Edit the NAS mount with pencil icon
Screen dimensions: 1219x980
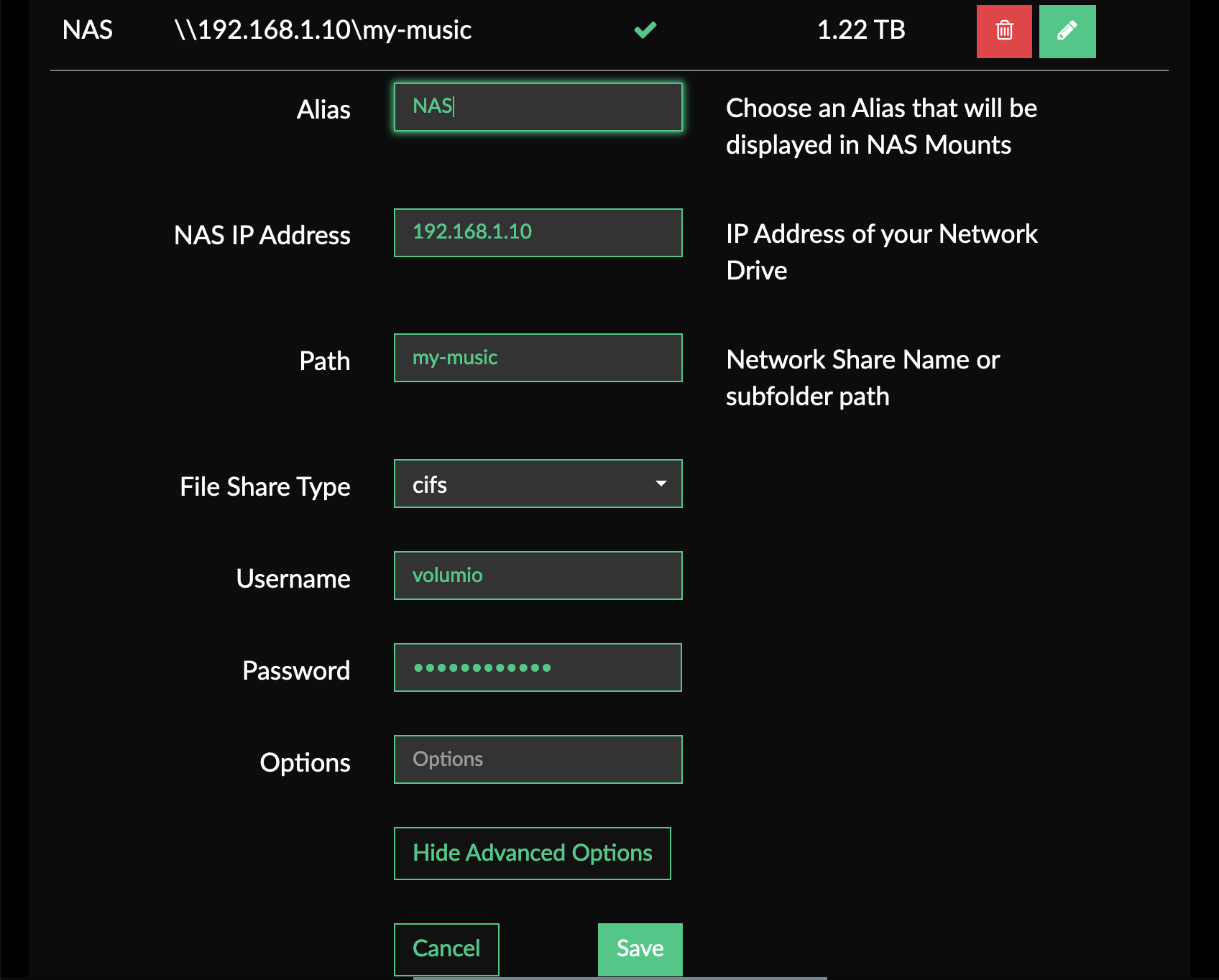pyautogui.click(x=1067, y=31)
